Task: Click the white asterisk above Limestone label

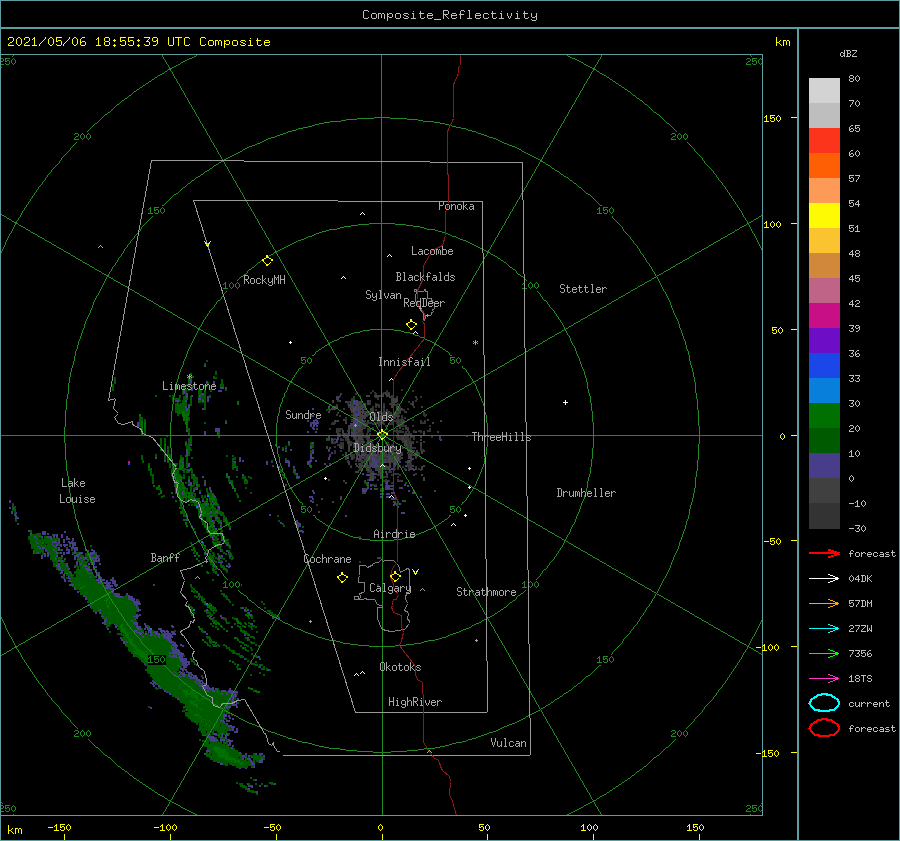Action: [189, 377]
